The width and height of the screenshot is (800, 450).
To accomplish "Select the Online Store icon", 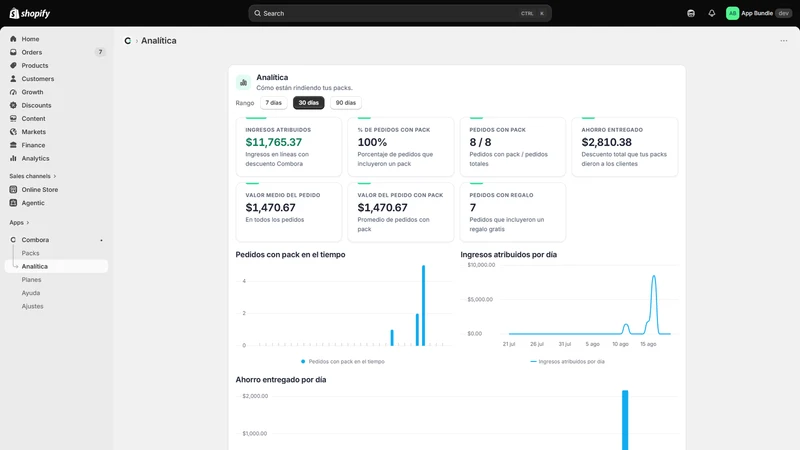I will click(13, 189).
